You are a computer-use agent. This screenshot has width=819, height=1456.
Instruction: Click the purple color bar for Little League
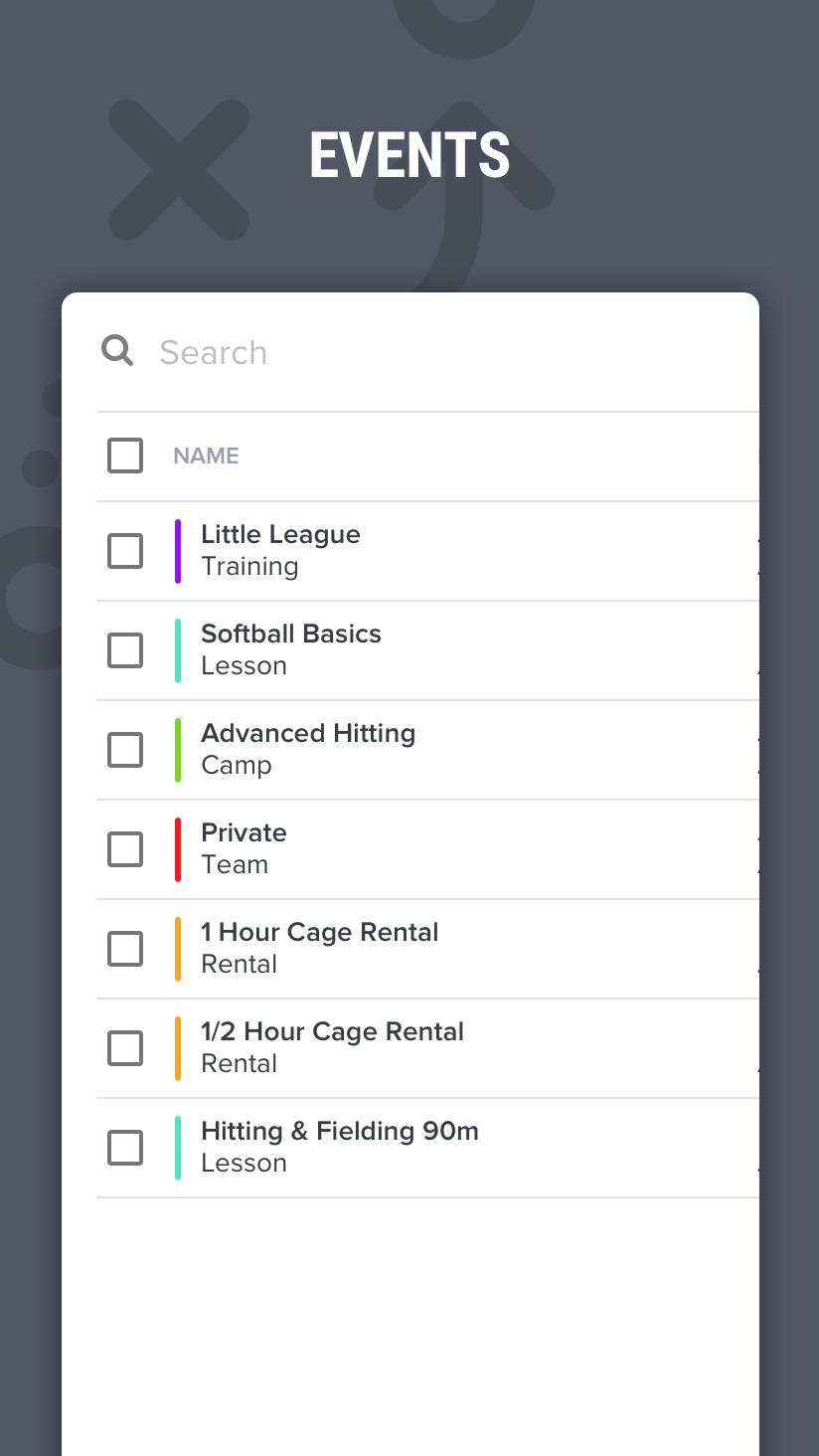pyautogui.click(x=178, y=551)
